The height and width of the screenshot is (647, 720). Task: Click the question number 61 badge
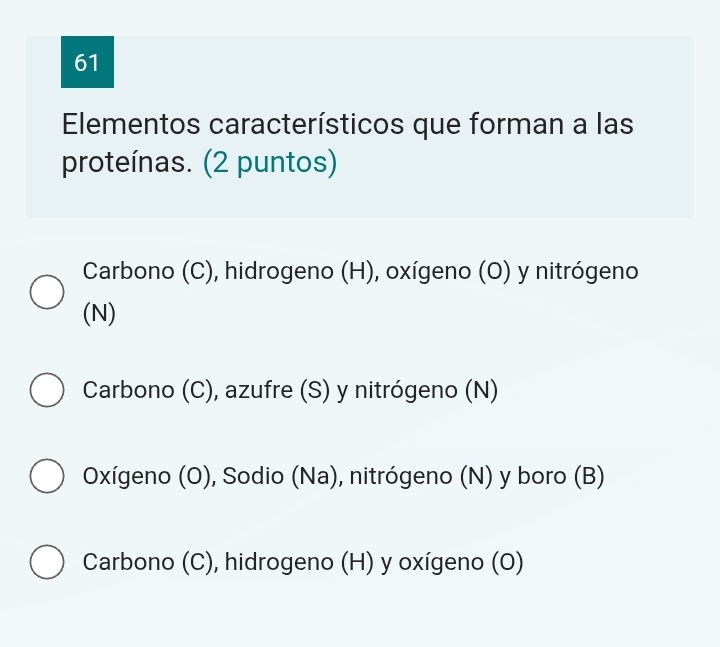coord(88,62)
